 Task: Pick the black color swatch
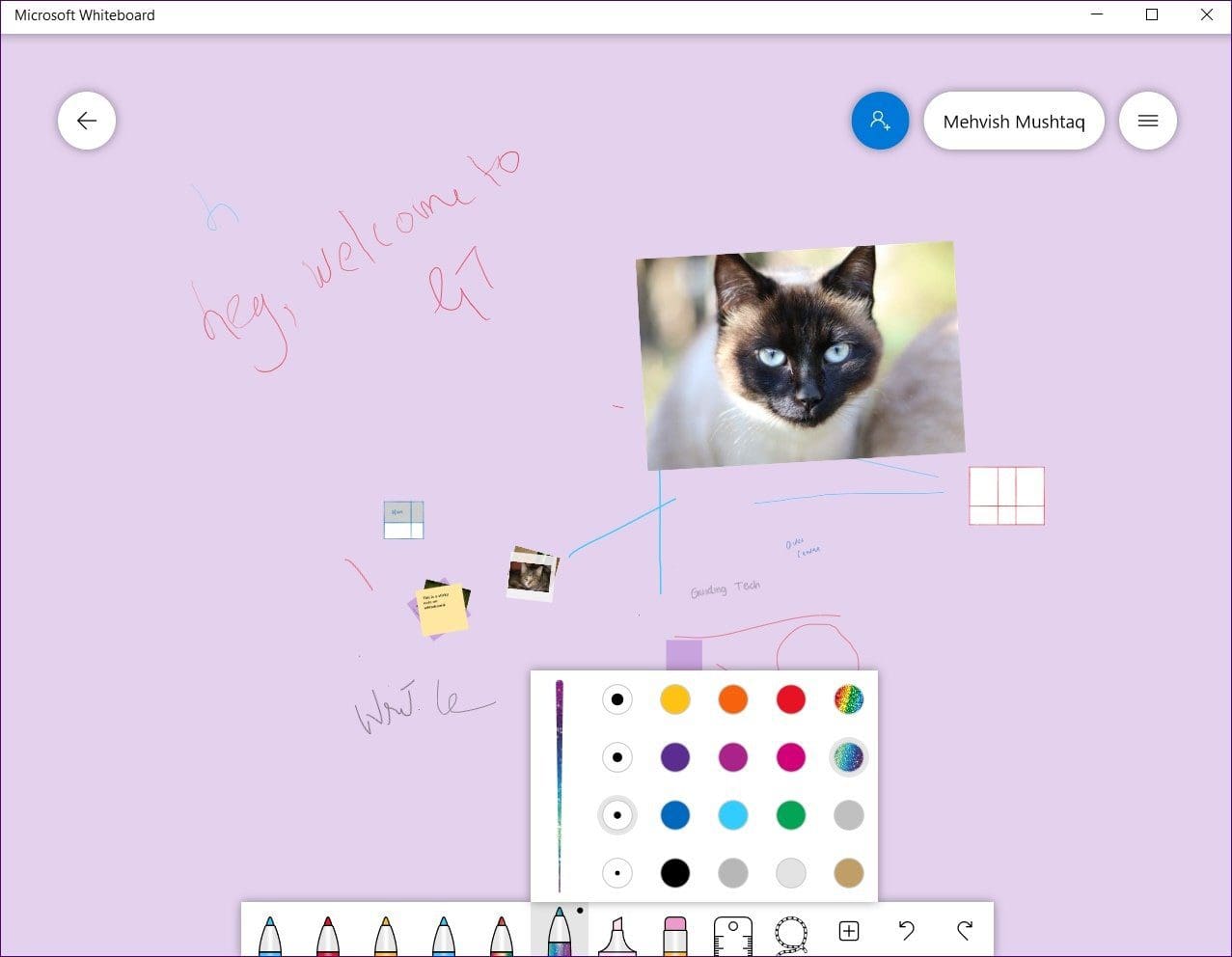pos(675,873)
